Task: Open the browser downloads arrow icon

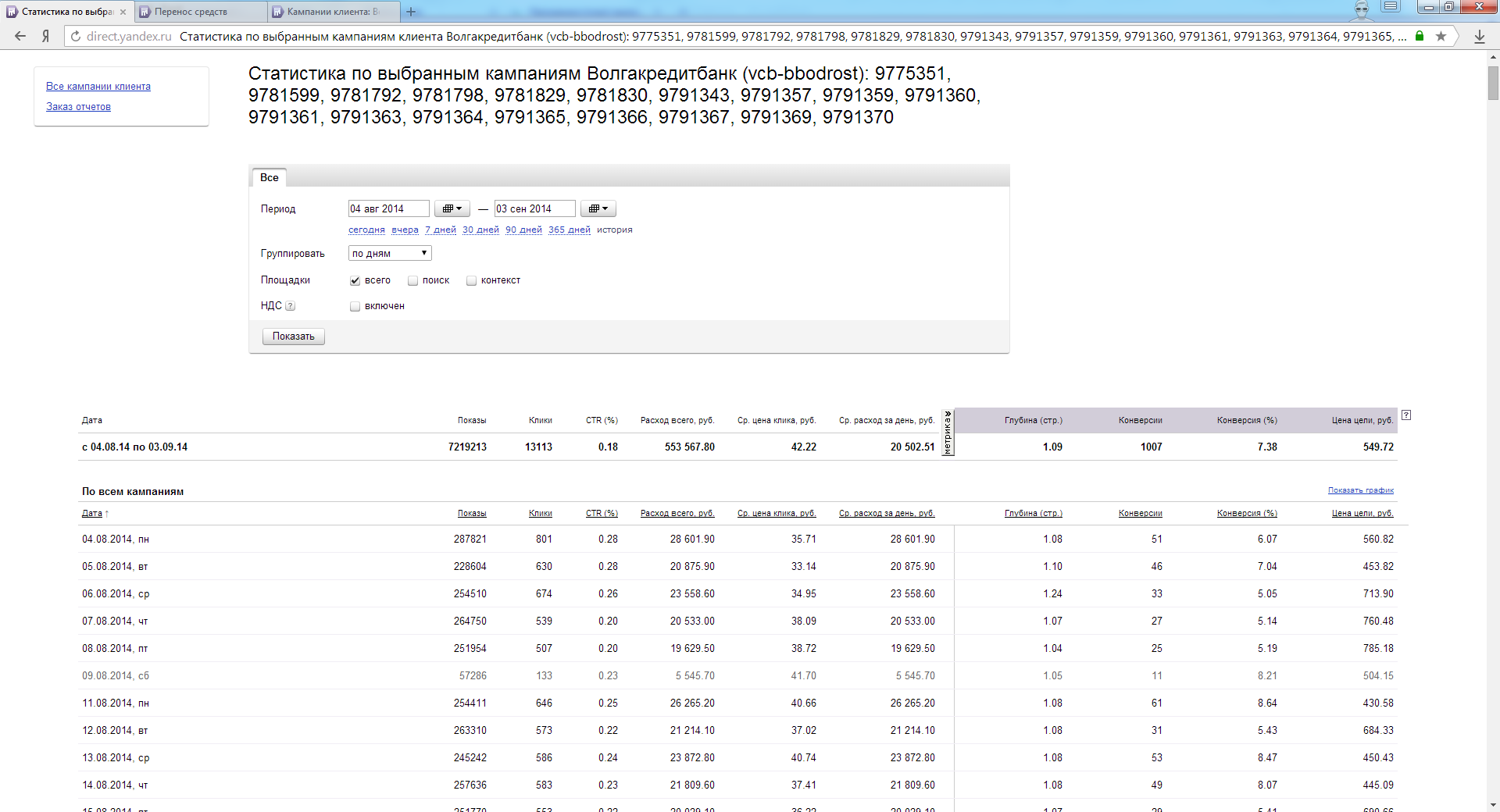Action: 1480,36
